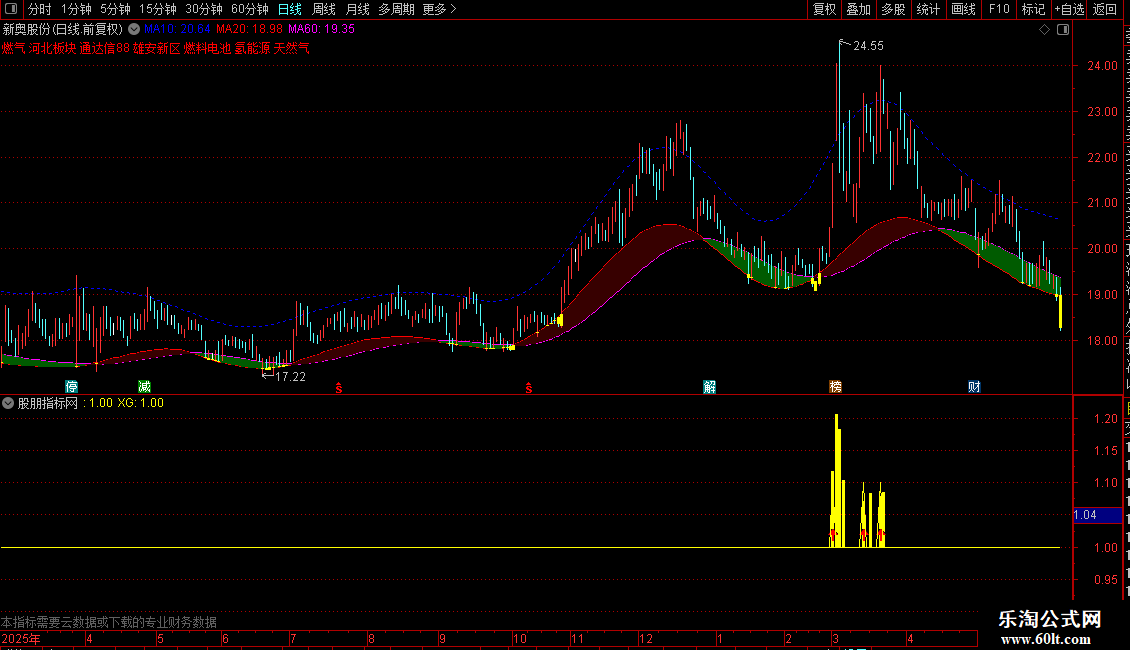Click the 停 event marker under the chart
This screenshot has height=650, width=1130.
pos(71,386)
